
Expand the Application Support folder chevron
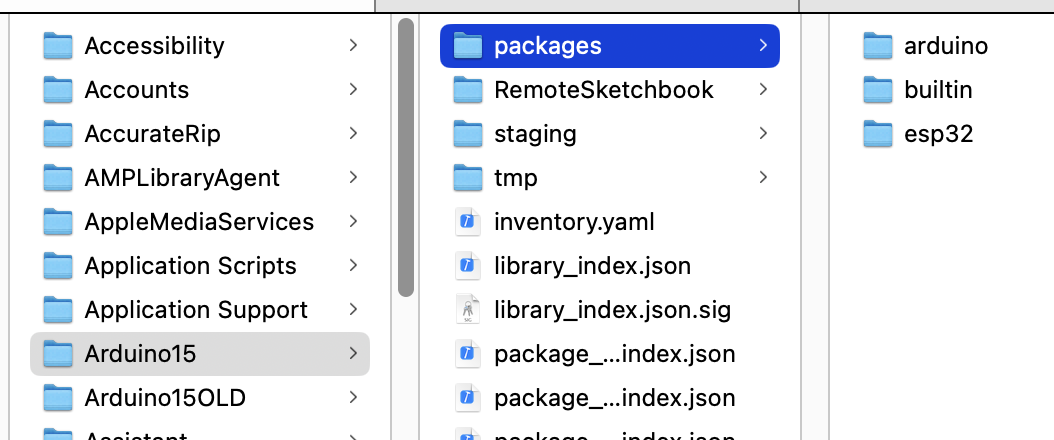coord(353,310)
